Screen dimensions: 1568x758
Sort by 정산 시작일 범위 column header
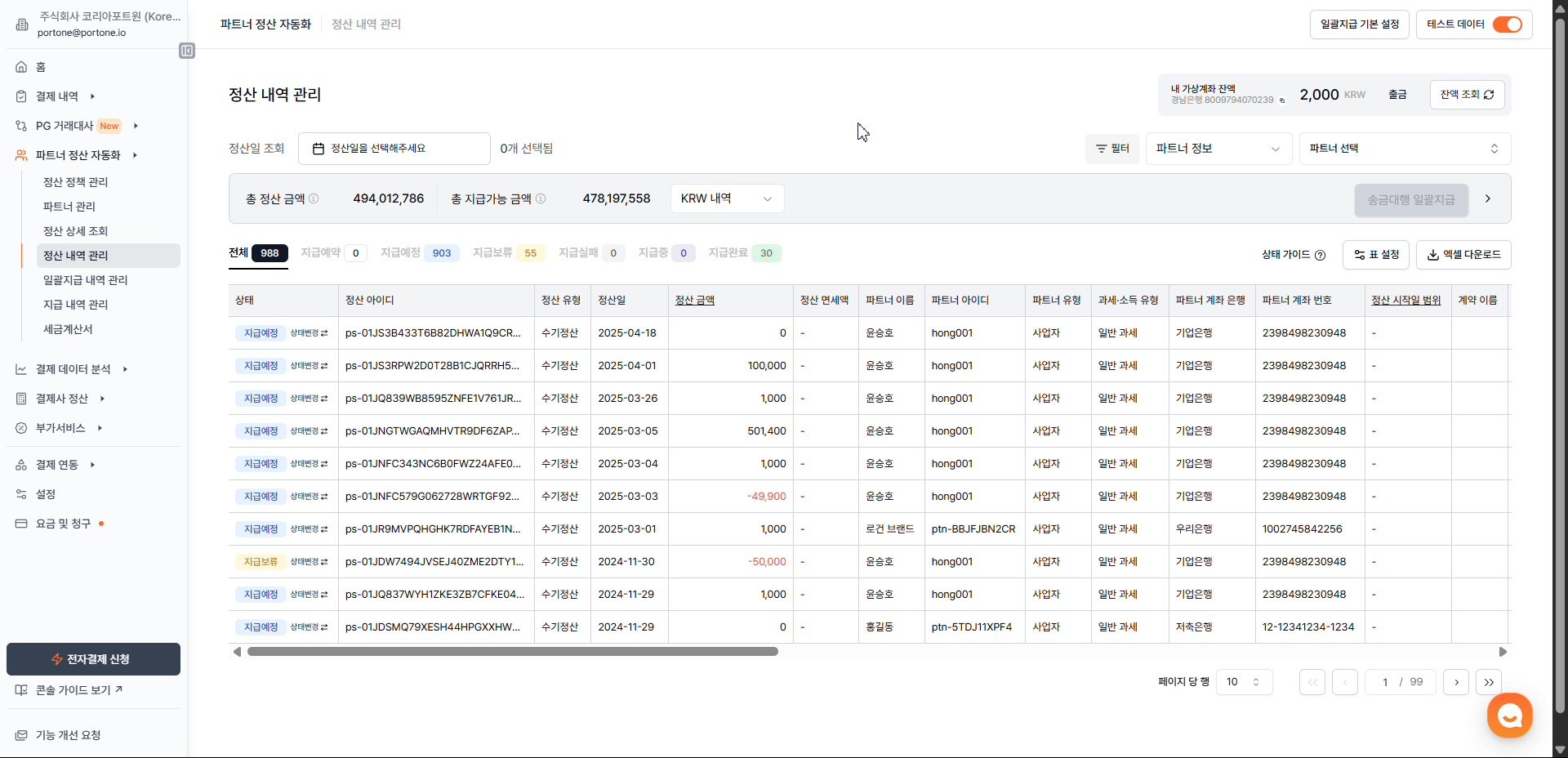click(x=1405, y=301)
